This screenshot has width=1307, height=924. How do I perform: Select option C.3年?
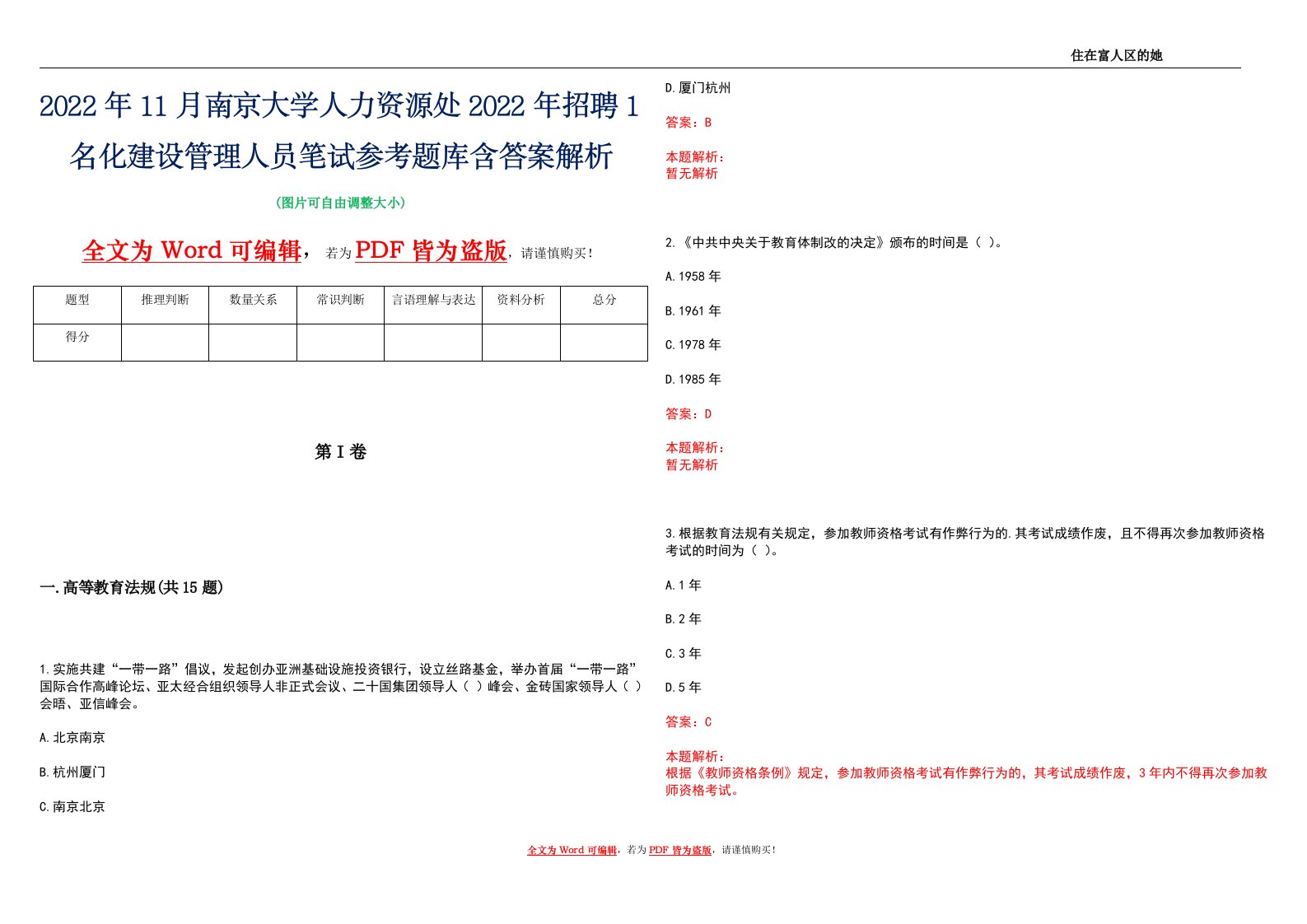(x=684, y=654)
